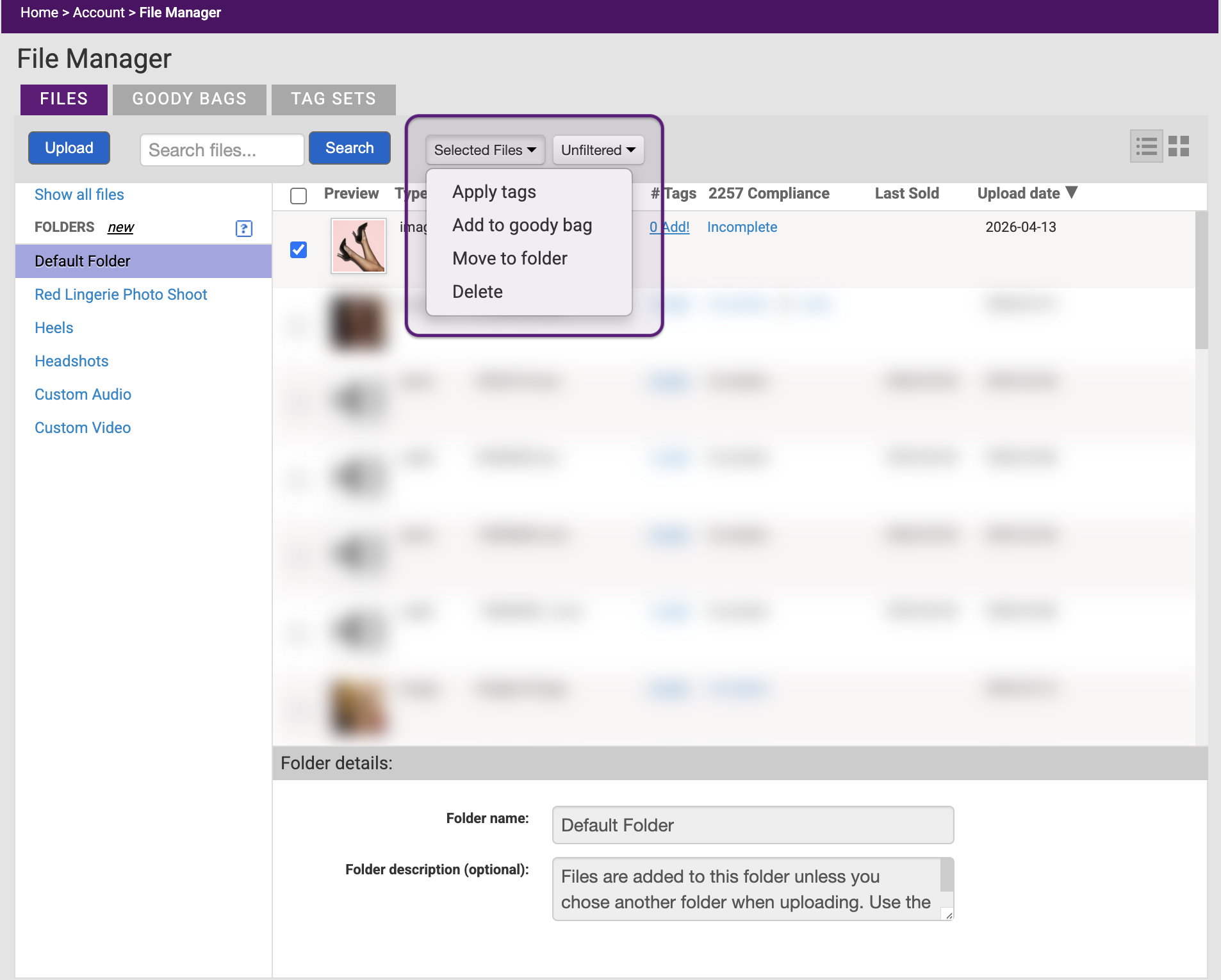Select the Files tab
Screen dimensions: 1221x980
[64, 99]
